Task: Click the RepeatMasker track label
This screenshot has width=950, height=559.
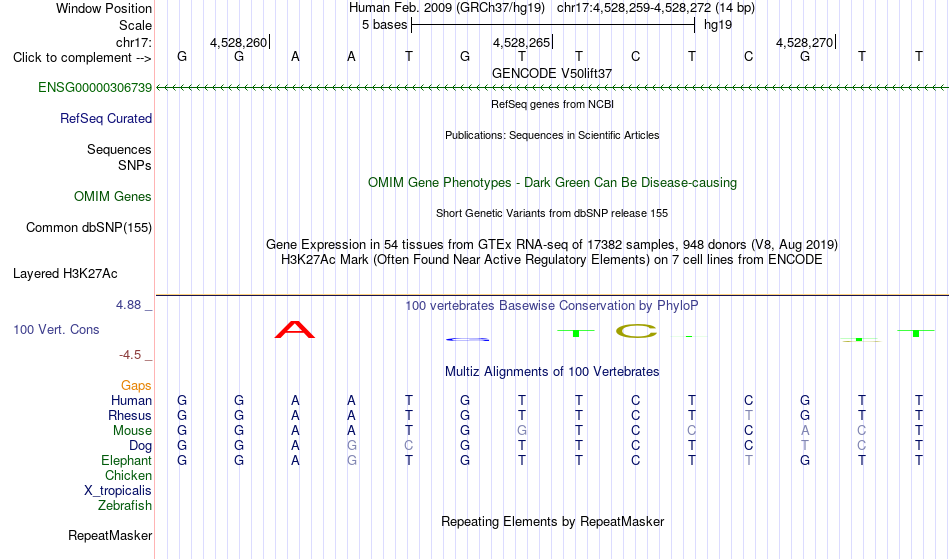Action: 110,535
